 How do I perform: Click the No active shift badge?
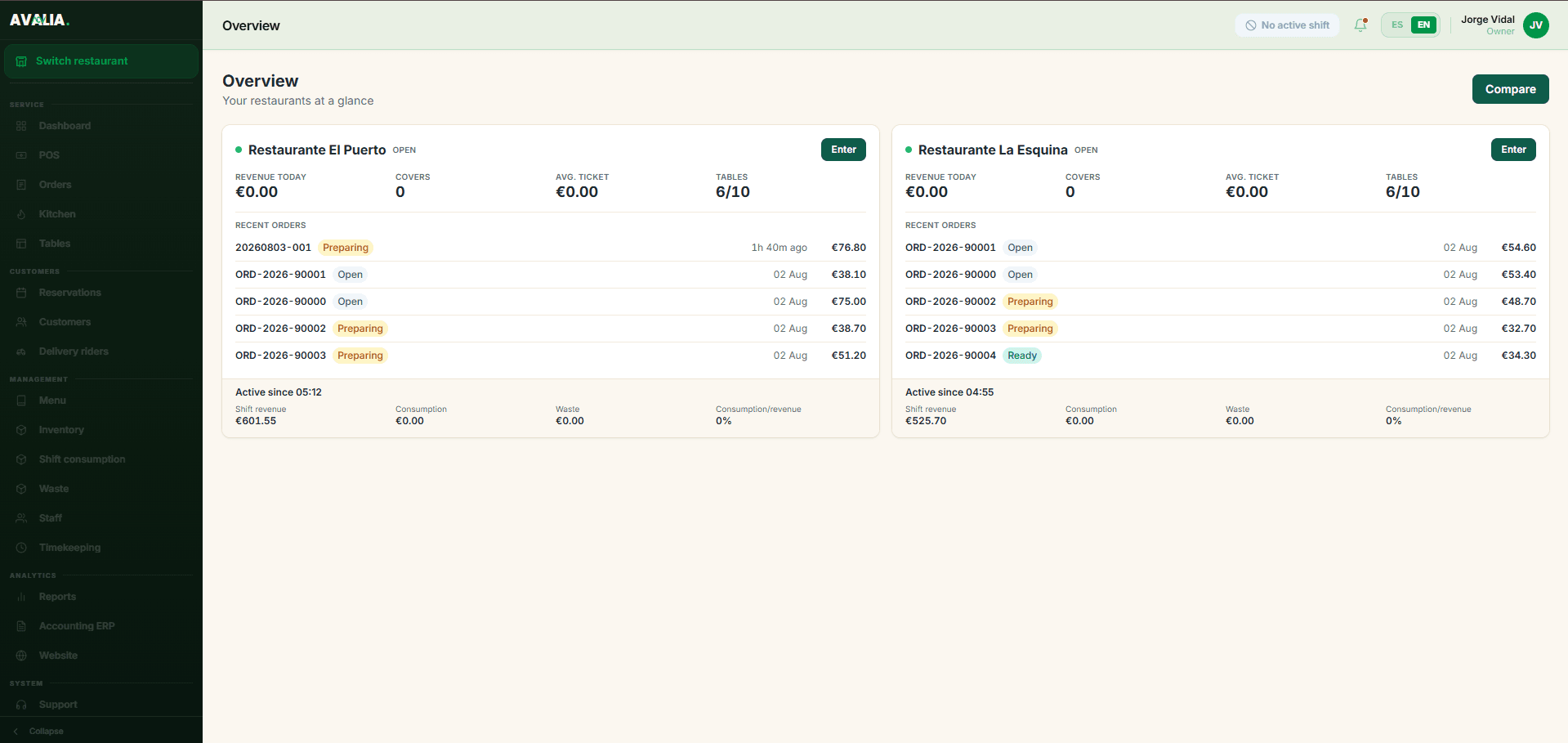pyautogui.click(x=1287, y=25)
